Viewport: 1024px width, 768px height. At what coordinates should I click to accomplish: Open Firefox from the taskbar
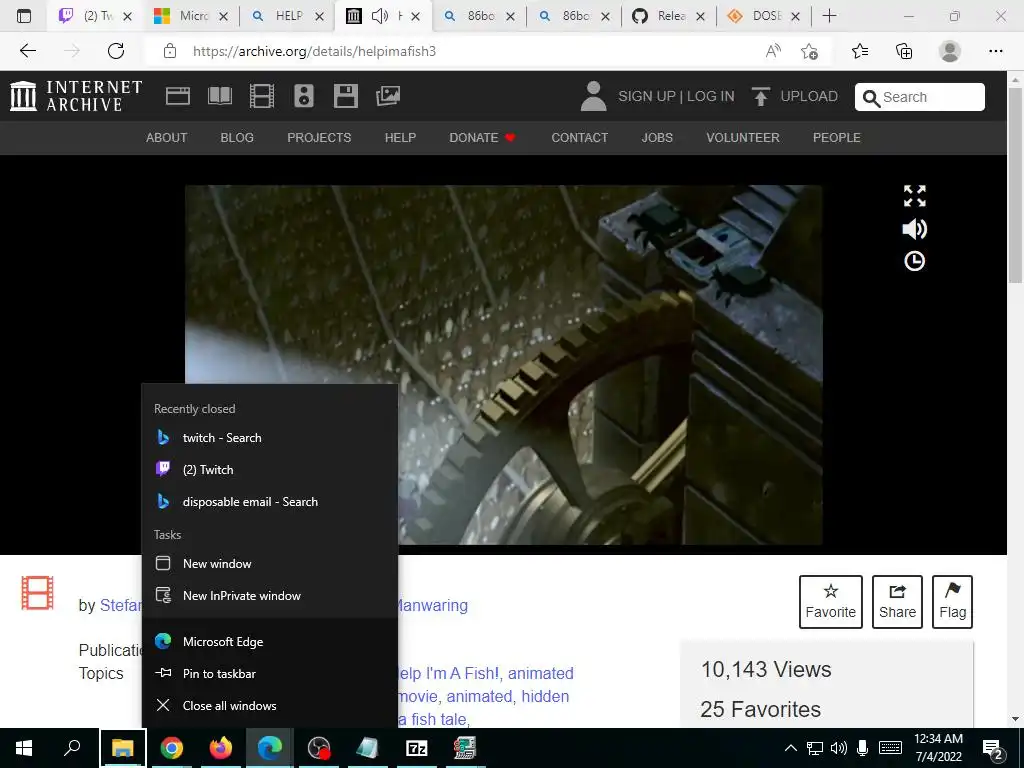(x=221, y=748)
